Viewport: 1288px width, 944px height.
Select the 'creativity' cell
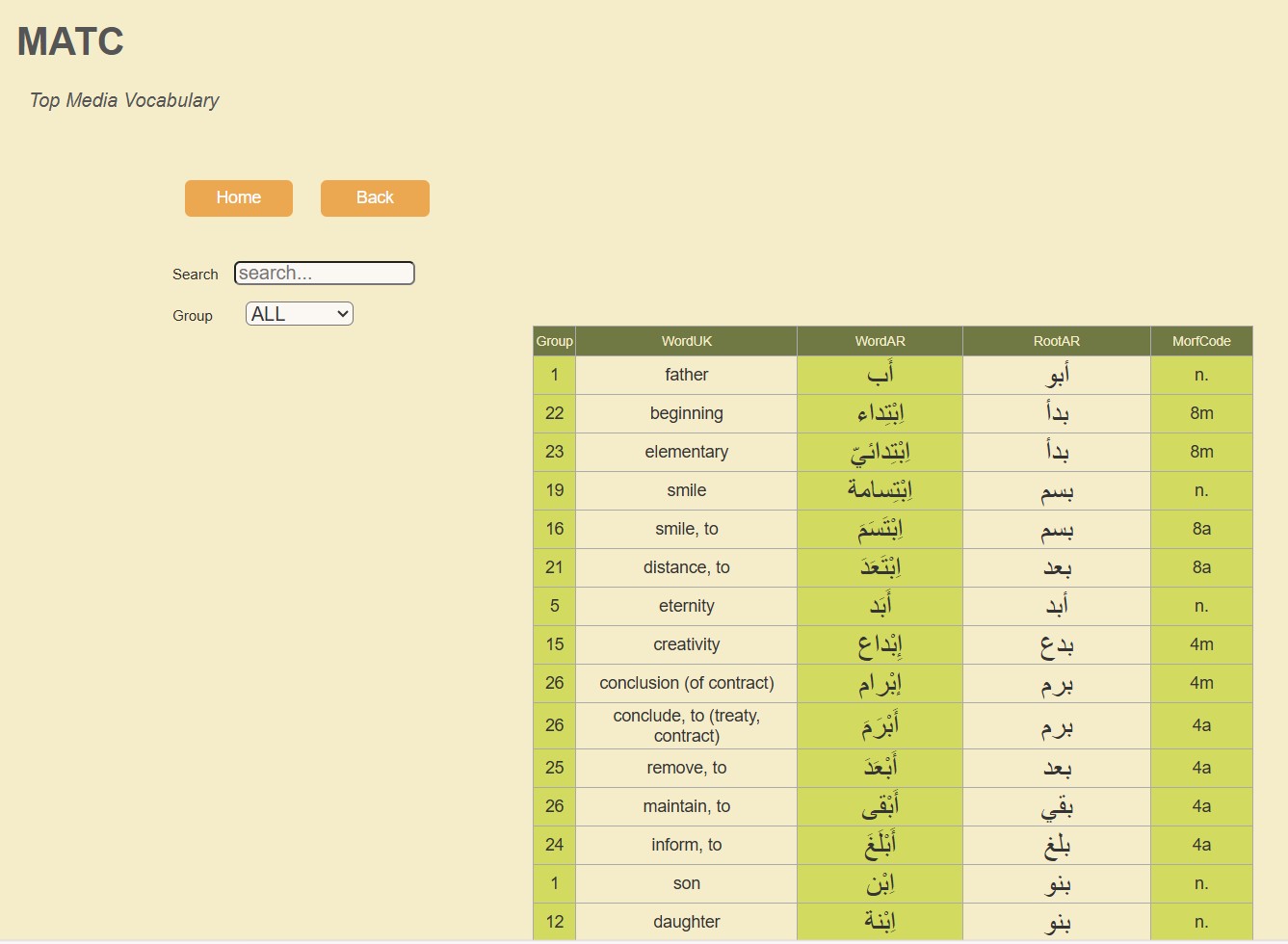click(687, 644)
